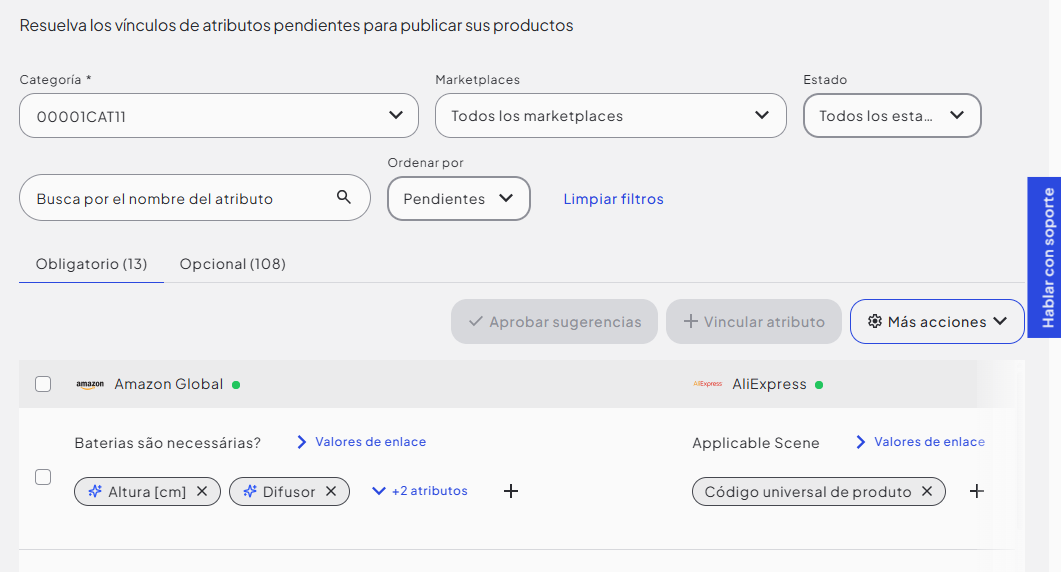Image resolution: width=1061 pixels, height=572 pixels.
Task: Click the Difusor chip
Action: tap(289, 491)
